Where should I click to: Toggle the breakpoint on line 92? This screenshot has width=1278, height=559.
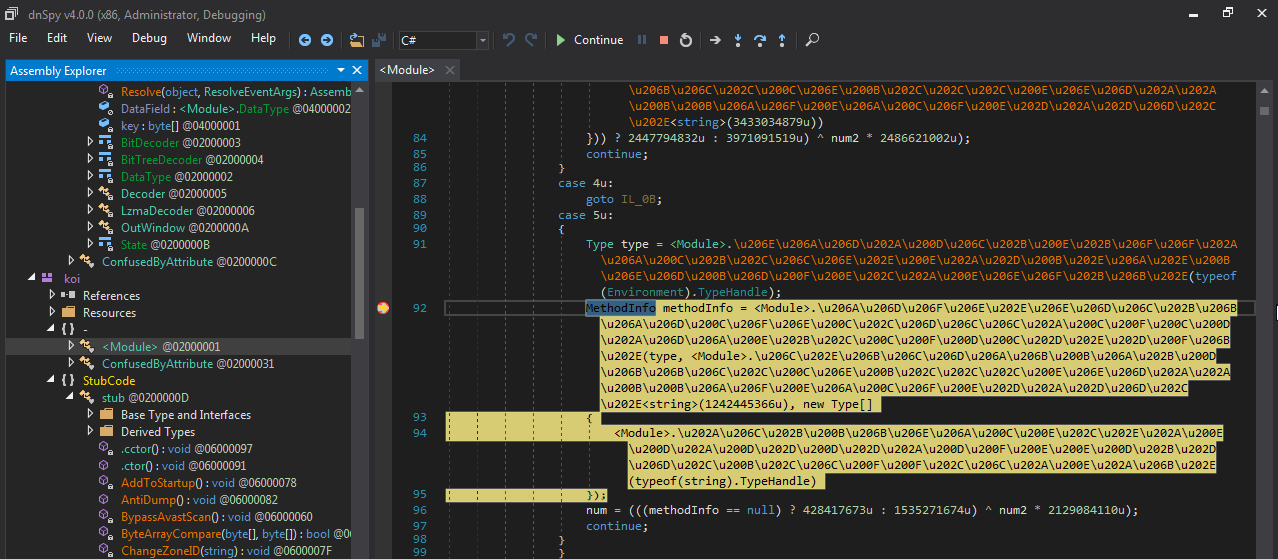(x=382, y=308)
